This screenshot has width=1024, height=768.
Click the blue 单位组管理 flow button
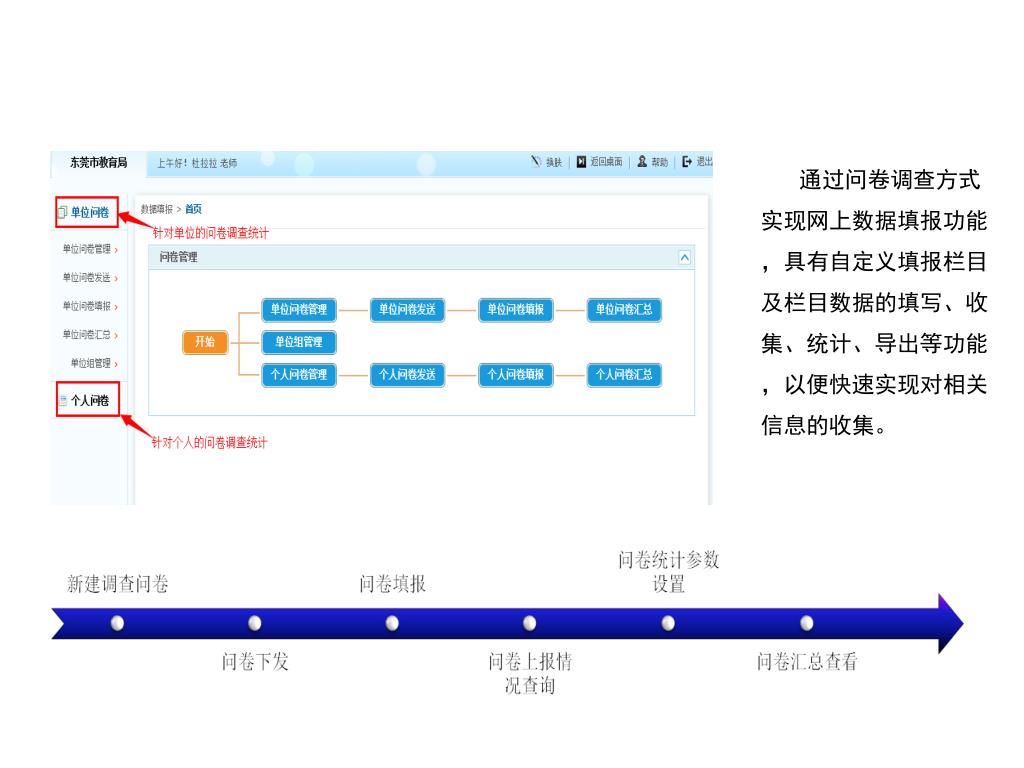point(299,342)
